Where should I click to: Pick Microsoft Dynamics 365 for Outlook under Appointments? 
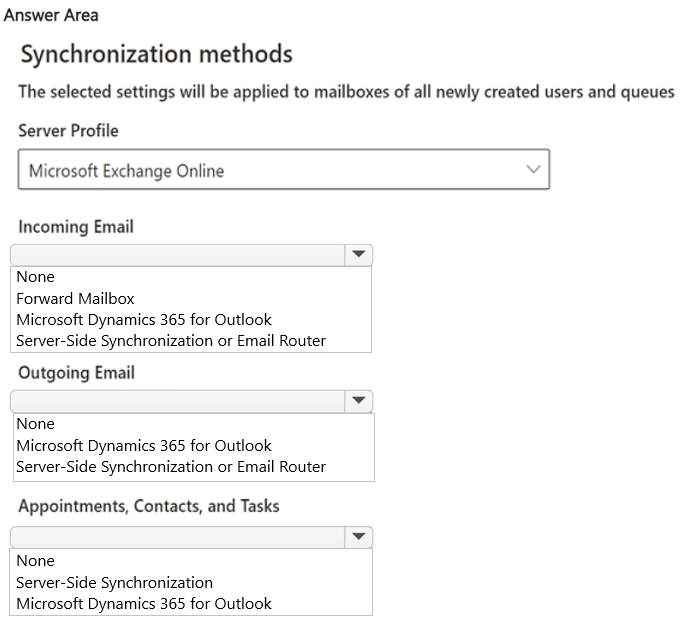click(144, 603)
